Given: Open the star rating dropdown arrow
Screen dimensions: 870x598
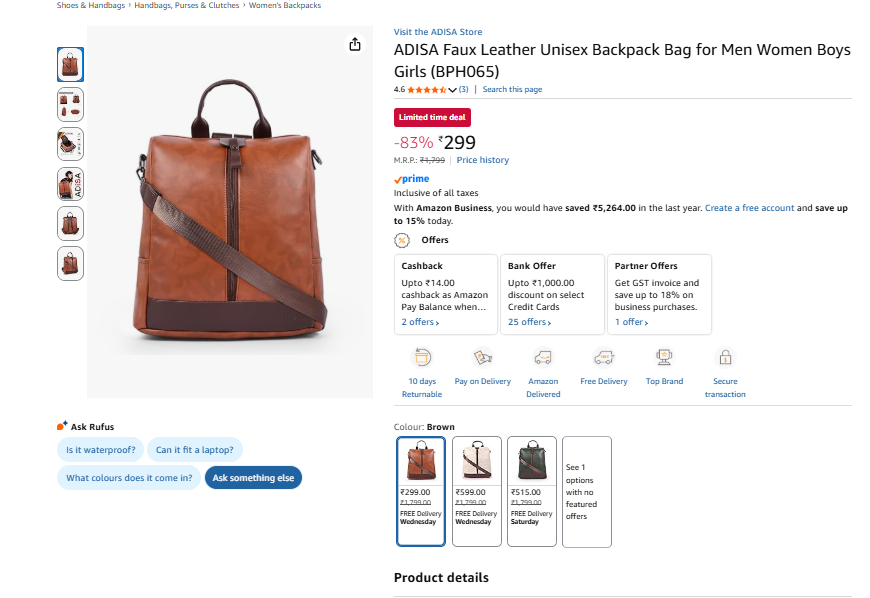Looking at the screenshot, I should [x=453, y=90].
